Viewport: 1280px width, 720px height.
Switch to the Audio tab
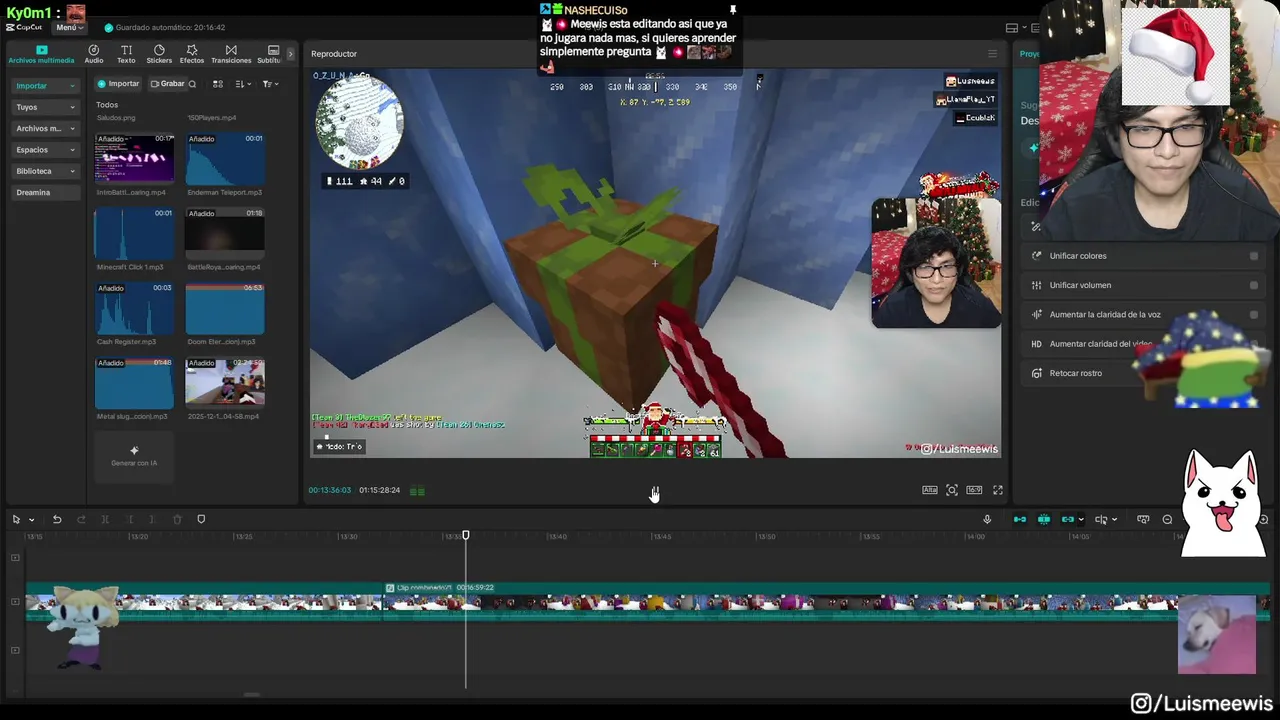click(94, 54)
